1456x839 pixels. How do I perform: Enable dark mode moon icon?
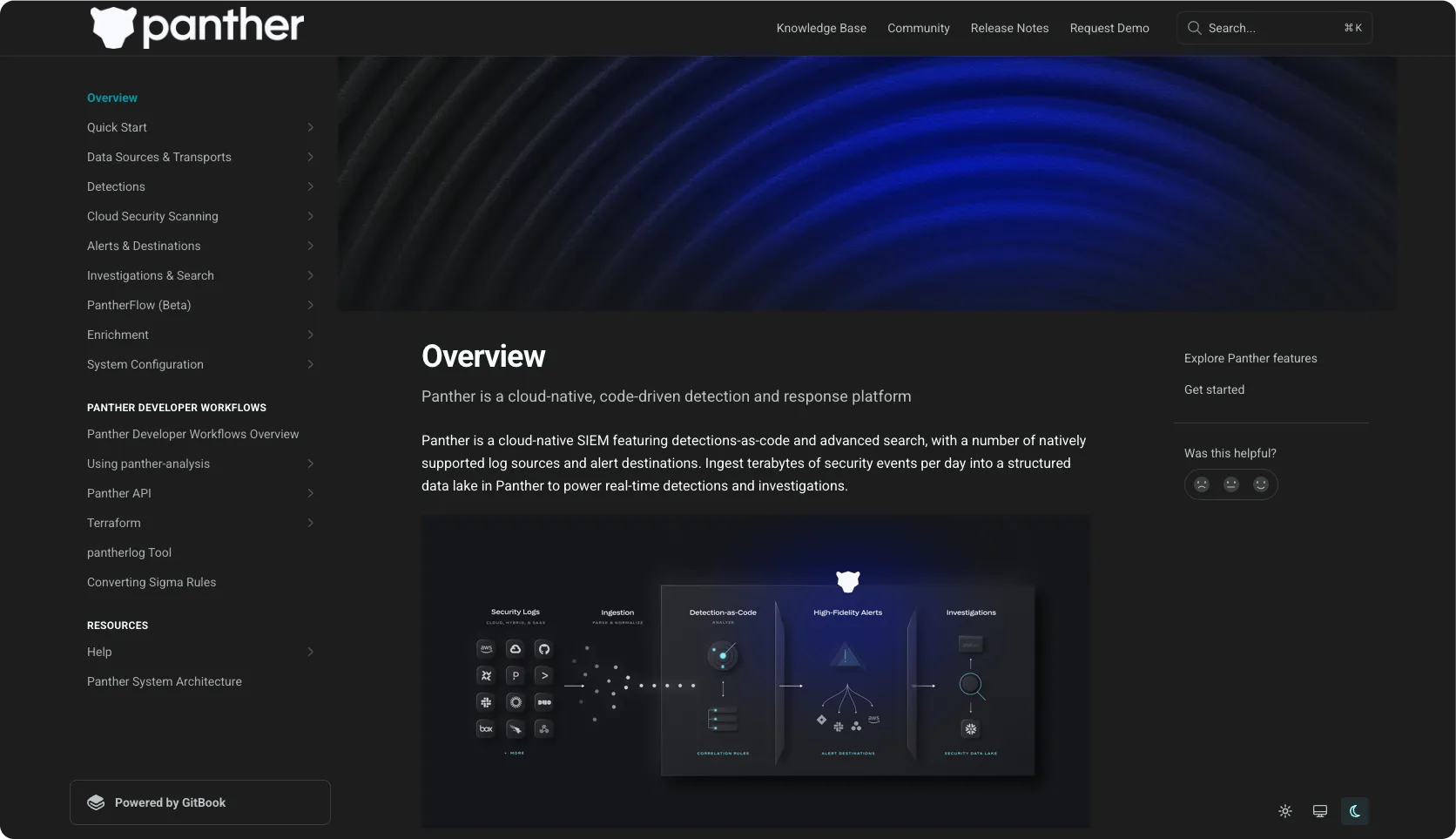[1355, 811]
